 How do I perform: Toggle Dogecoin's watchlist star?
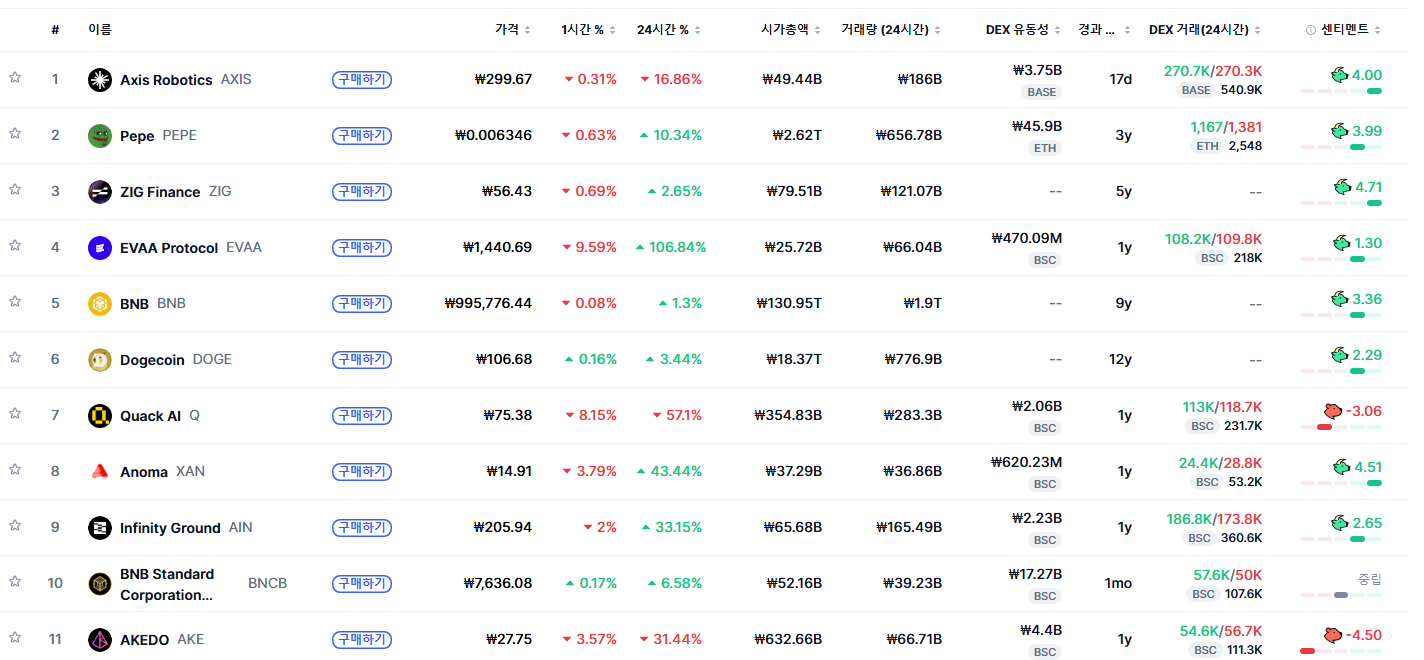click(x=15, y=358)
